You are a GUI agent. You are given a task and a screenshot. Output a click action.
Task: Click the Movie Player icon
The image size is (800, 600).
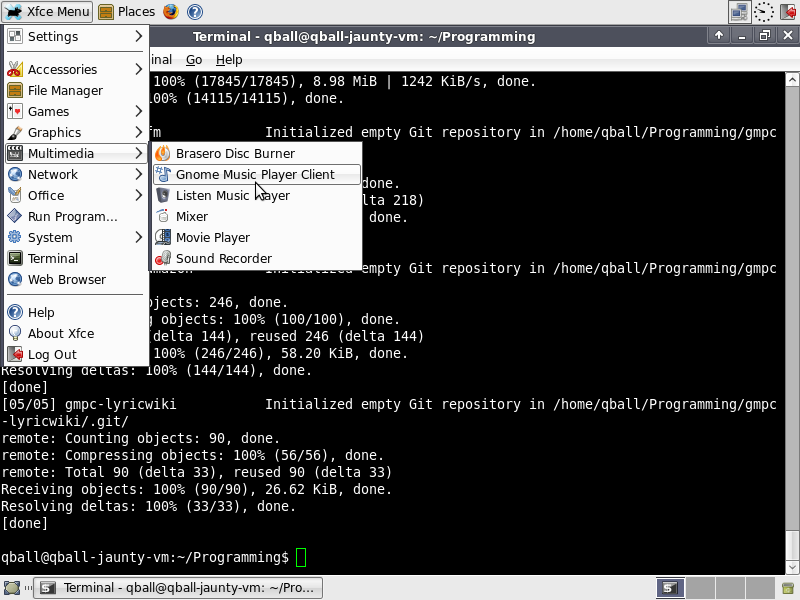click(163, 237)
